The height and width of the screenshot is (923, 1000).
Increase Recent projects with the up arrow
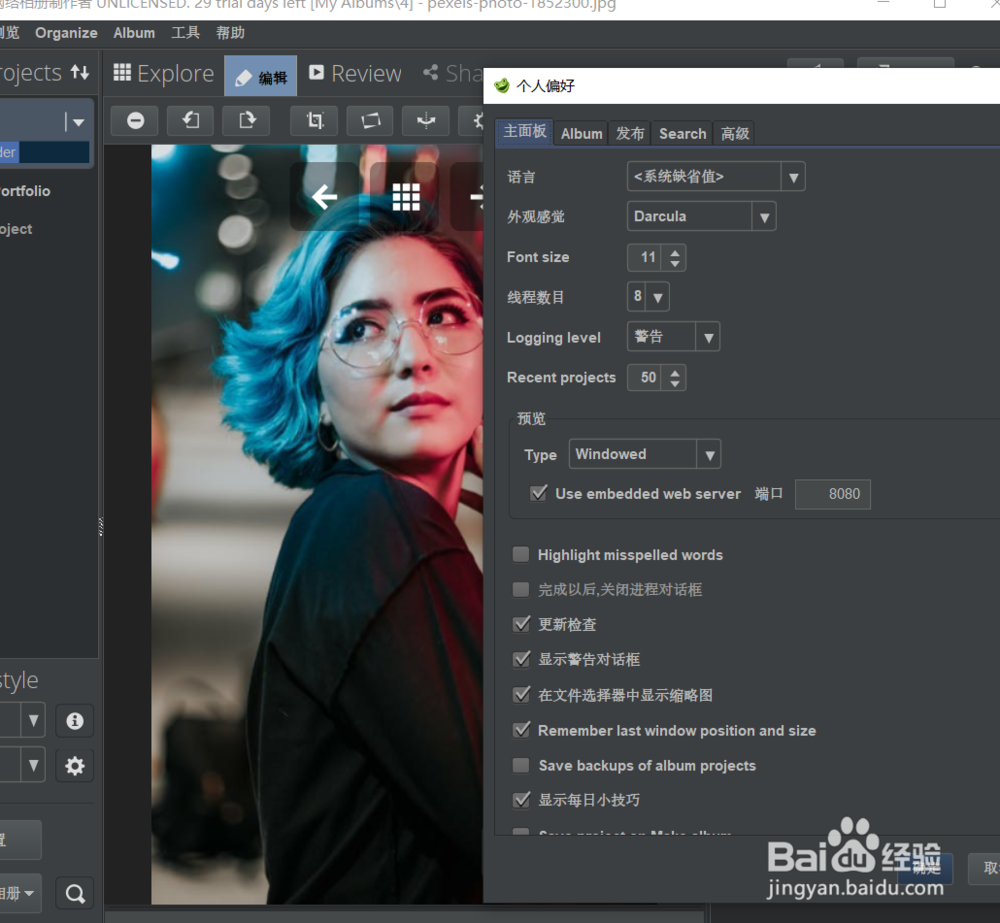675,372
